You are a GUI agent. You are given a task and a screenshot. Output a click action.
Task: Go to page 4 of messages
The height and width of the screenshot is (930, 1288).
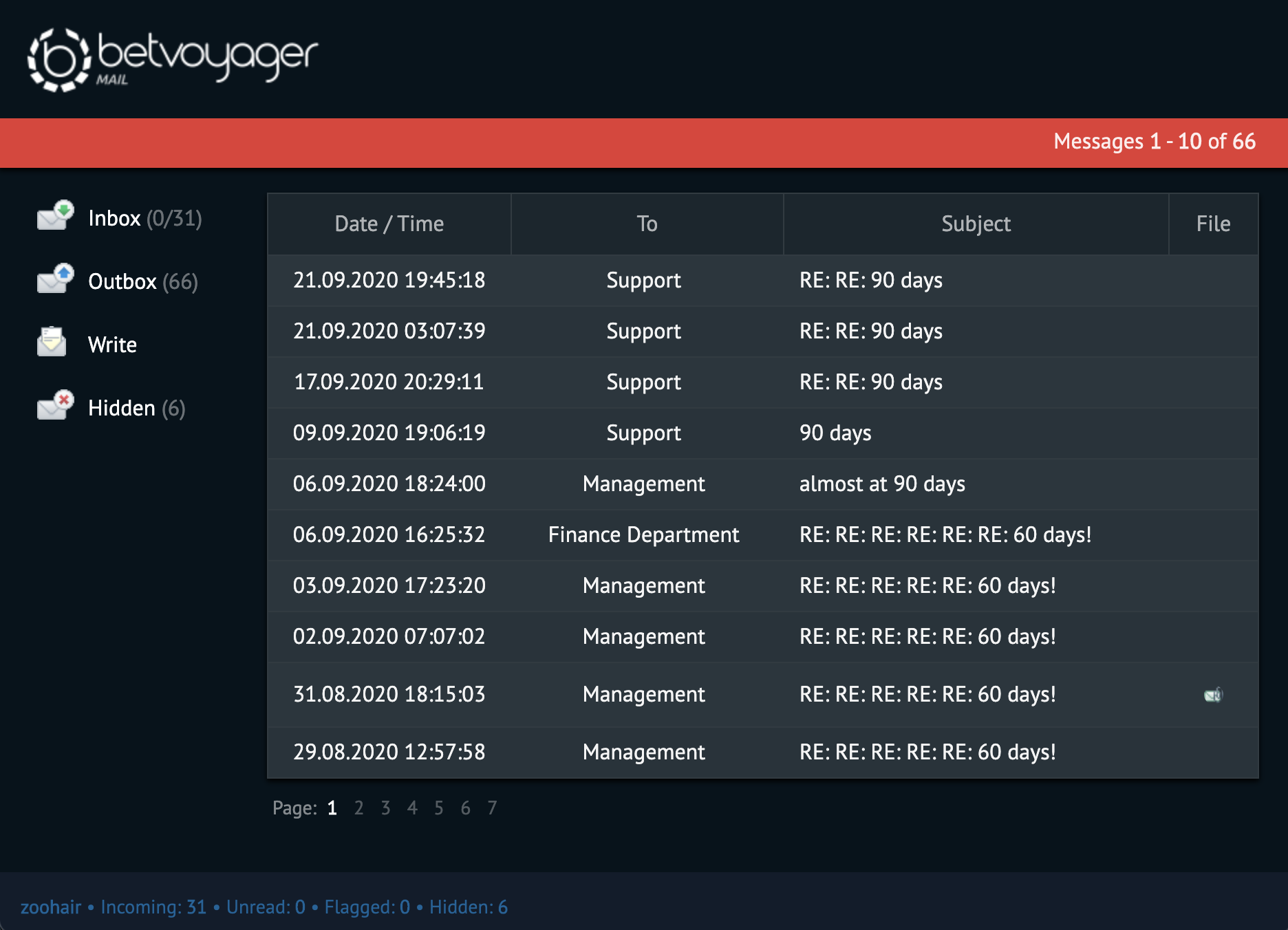coord(412,808)
